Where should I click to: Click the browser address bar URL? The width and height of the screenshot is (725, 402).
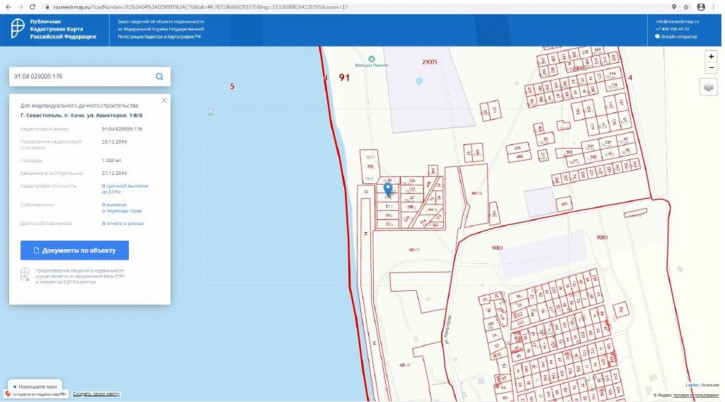point(200,6)
